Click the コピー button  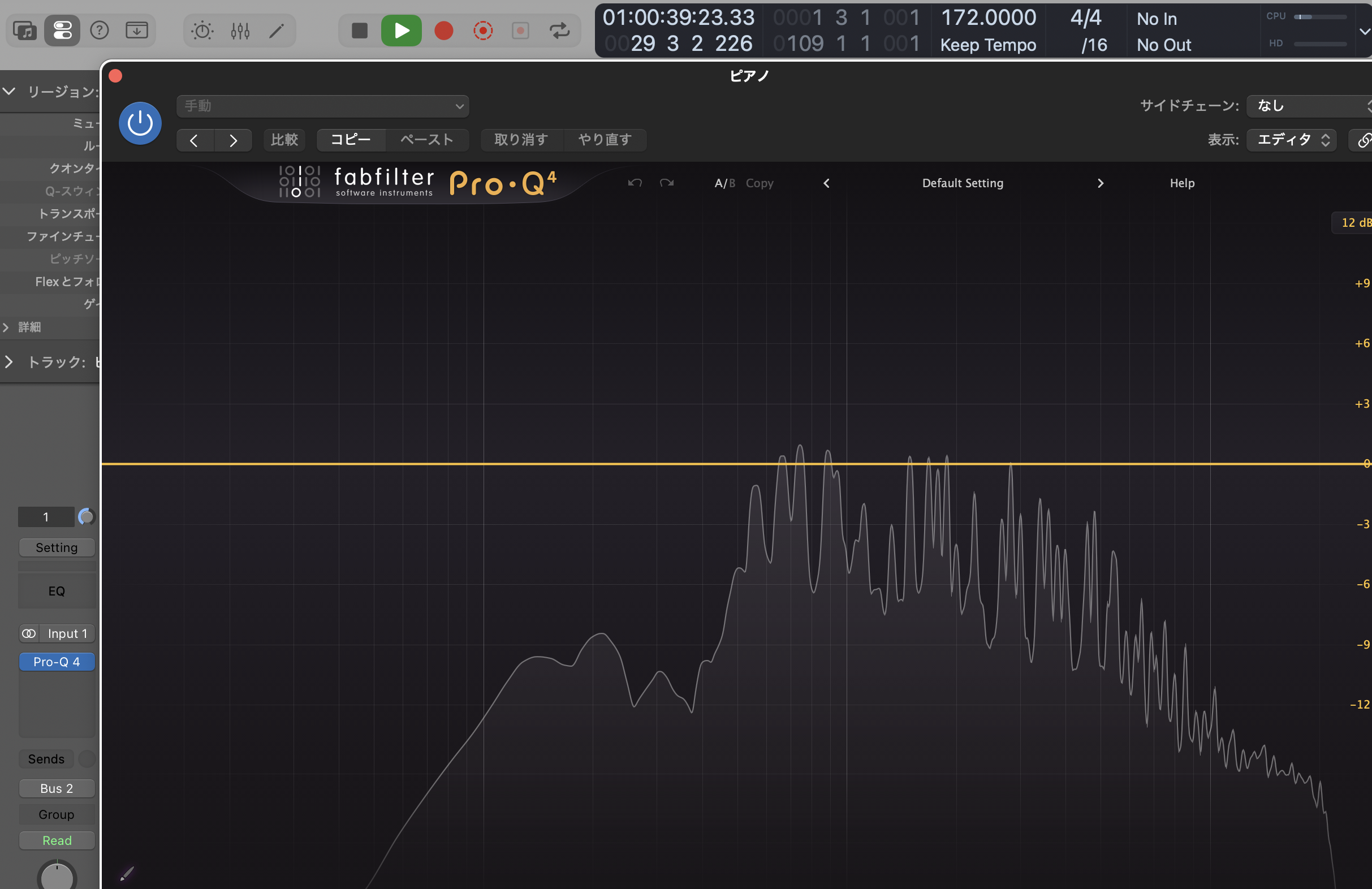point(351,140)
